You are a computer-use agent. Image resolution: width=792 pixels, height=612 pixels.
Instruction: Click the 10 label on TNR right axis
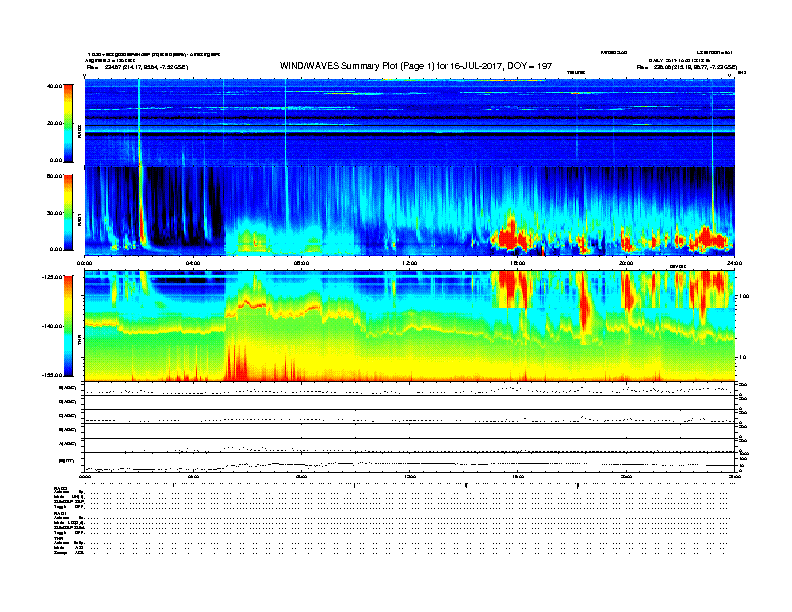pyautogui.click(x=742, y=358)
